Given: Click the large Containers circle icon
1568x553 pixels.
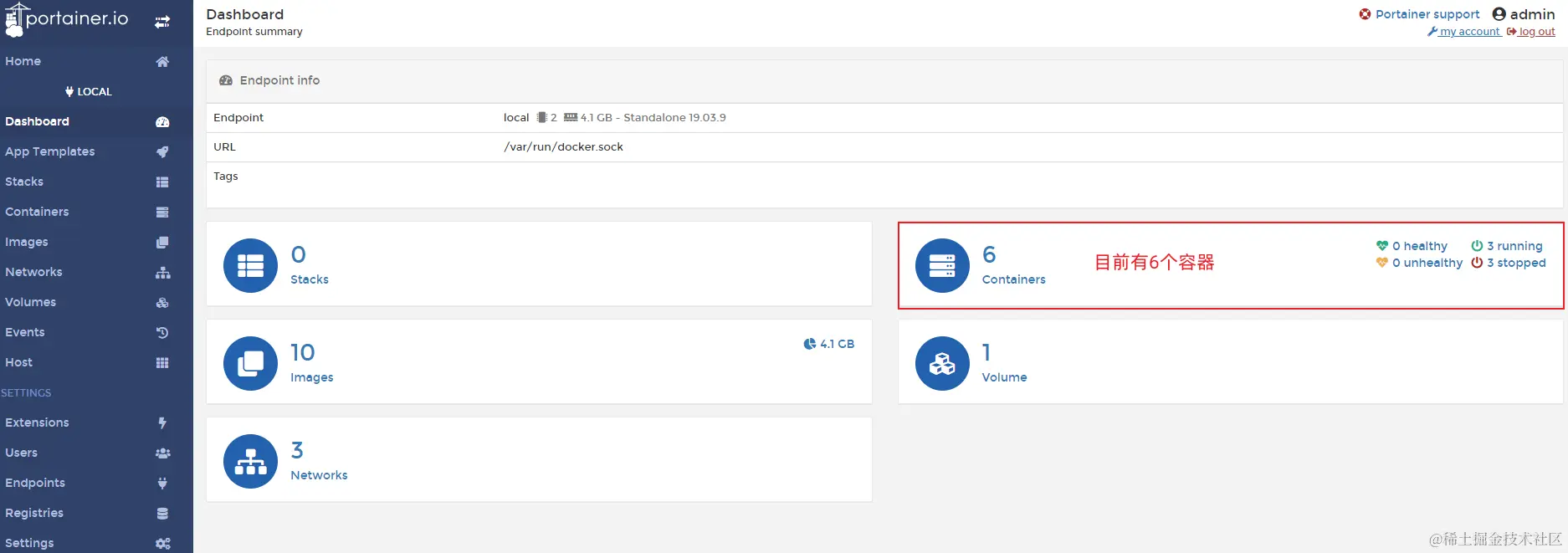Looking at the screenshot, I should point(942,265).
